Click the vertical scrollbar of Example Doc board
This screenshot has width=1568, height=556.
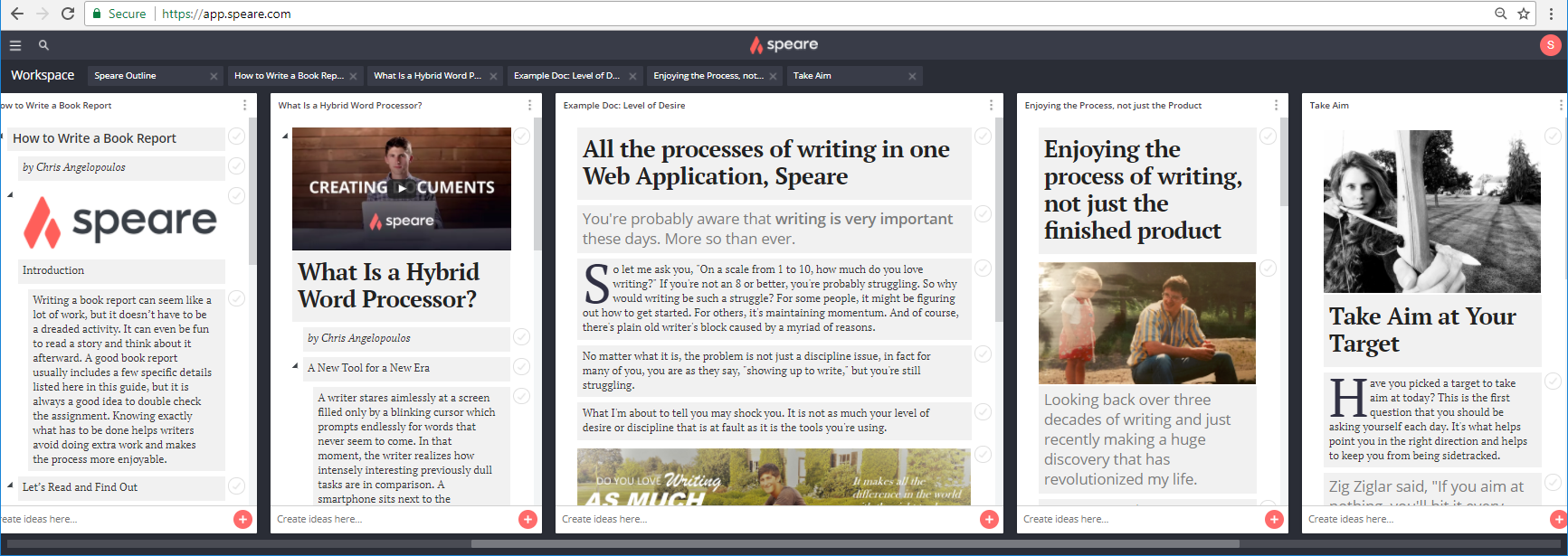[999, 220]
